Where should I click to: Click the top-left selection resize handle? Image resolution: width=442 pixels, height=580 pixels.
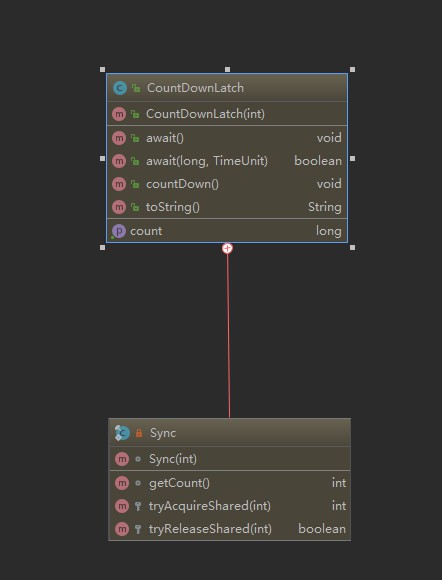(x=102, y=70)
